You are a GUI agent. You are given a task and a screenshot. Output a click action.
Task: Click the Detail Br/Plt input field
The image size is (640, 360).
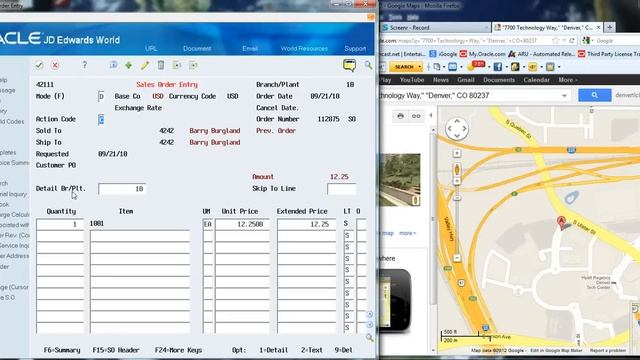point(122,189)
